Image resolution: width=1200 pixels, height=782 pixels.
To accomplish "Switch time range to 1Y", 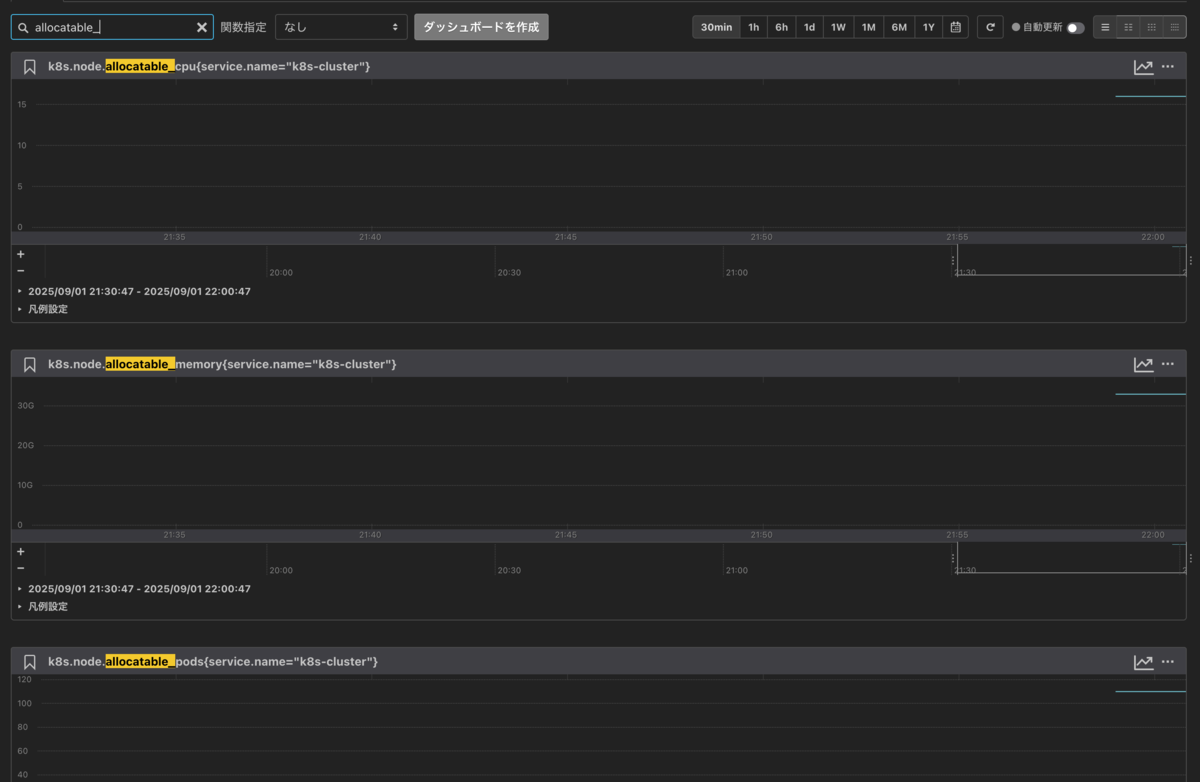I will tap(927, 27).
